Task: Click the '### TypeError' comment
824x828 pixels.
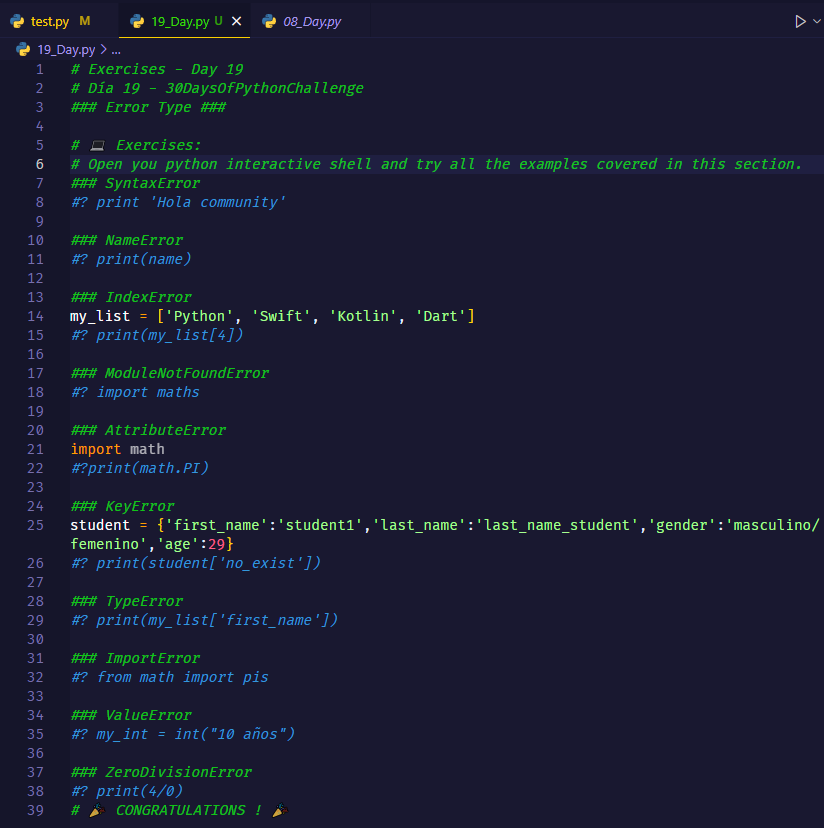Action: click(127, 601)
